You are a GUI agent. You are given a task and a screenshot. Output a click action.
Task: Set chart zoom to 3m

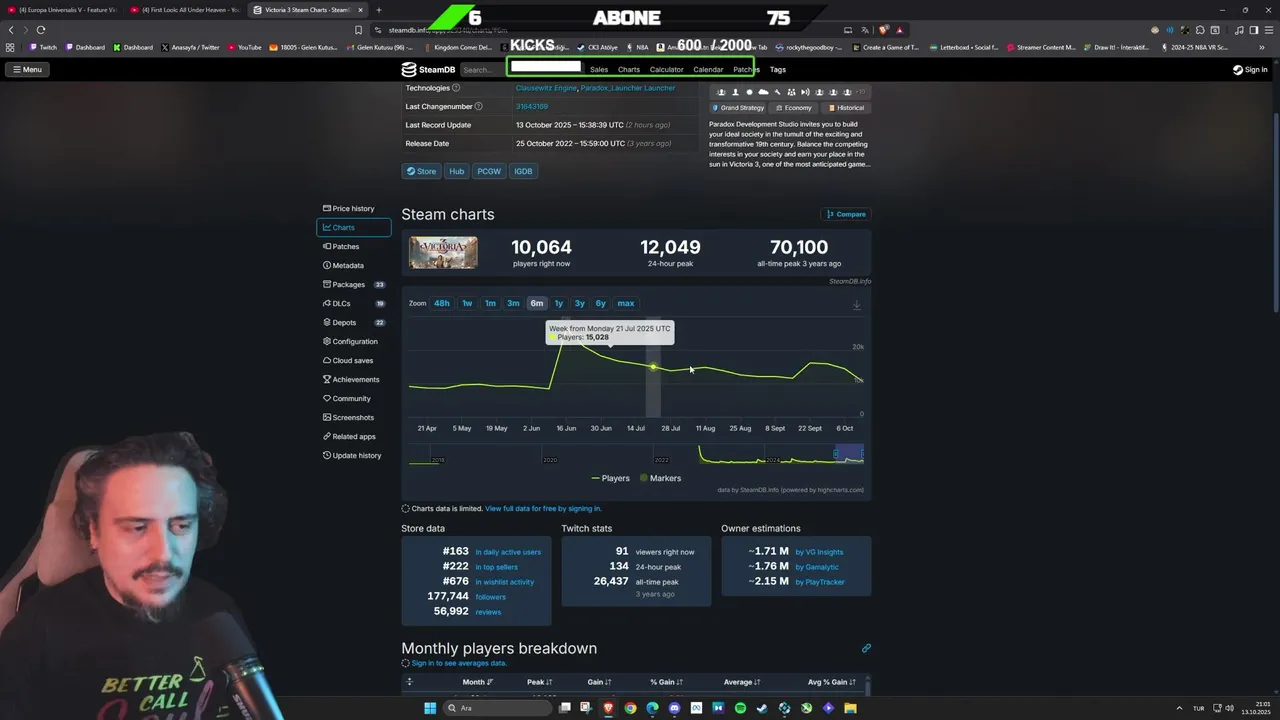tap(513, 303)
